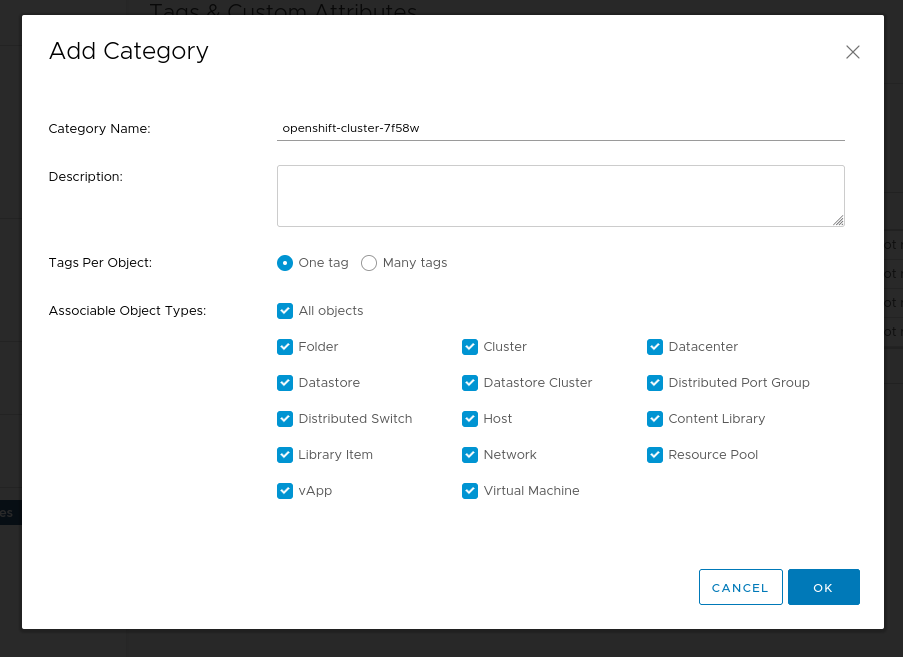Disable the Distributed Port Group checkbox
The height and width of the screenshot is (657, 903).
(655, 383)
